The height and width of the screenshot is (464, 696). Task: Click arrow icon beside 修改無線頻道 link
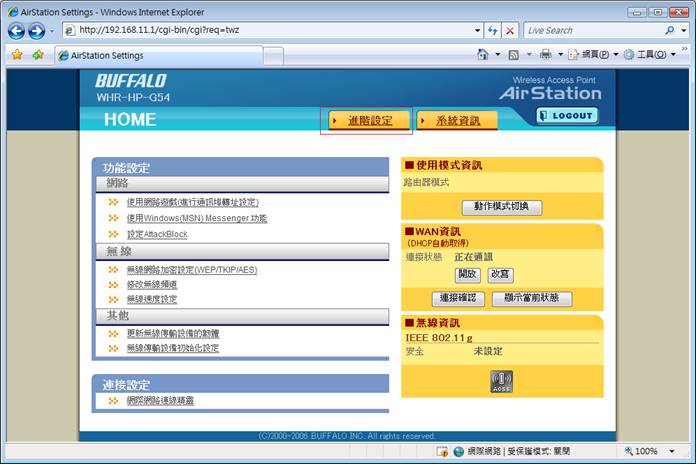click(114, 285)
